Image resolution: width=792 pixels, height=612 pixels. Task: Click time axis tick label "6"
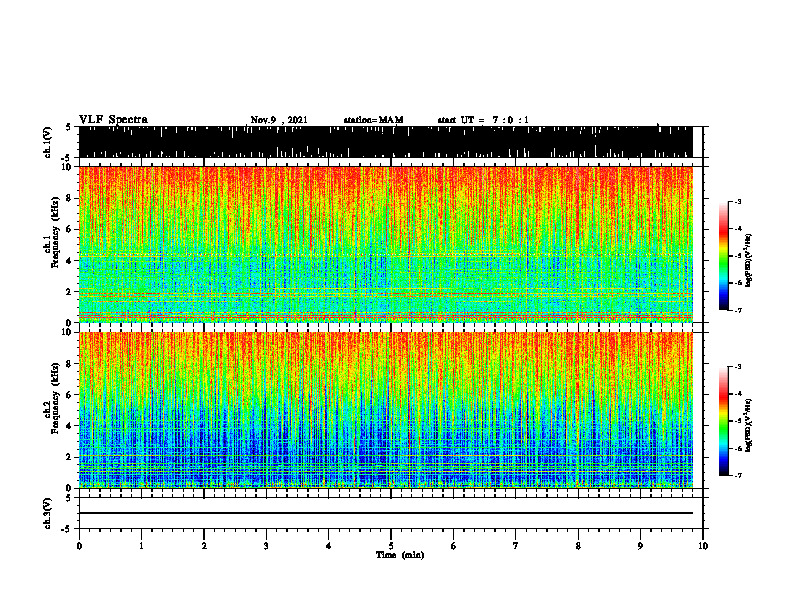coord(454,546)
